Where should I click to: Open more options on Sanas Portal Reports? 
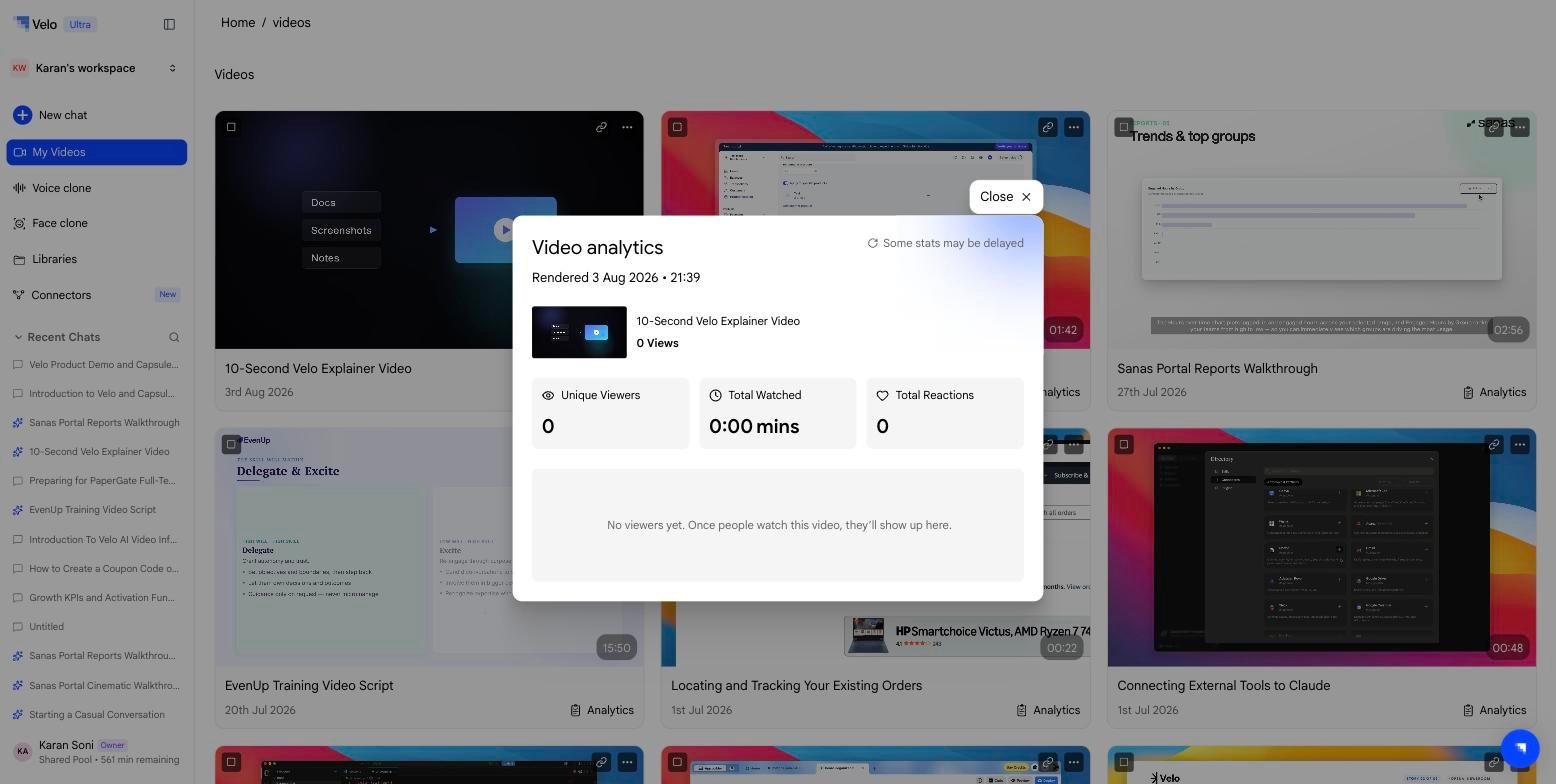pos(1519,127)
